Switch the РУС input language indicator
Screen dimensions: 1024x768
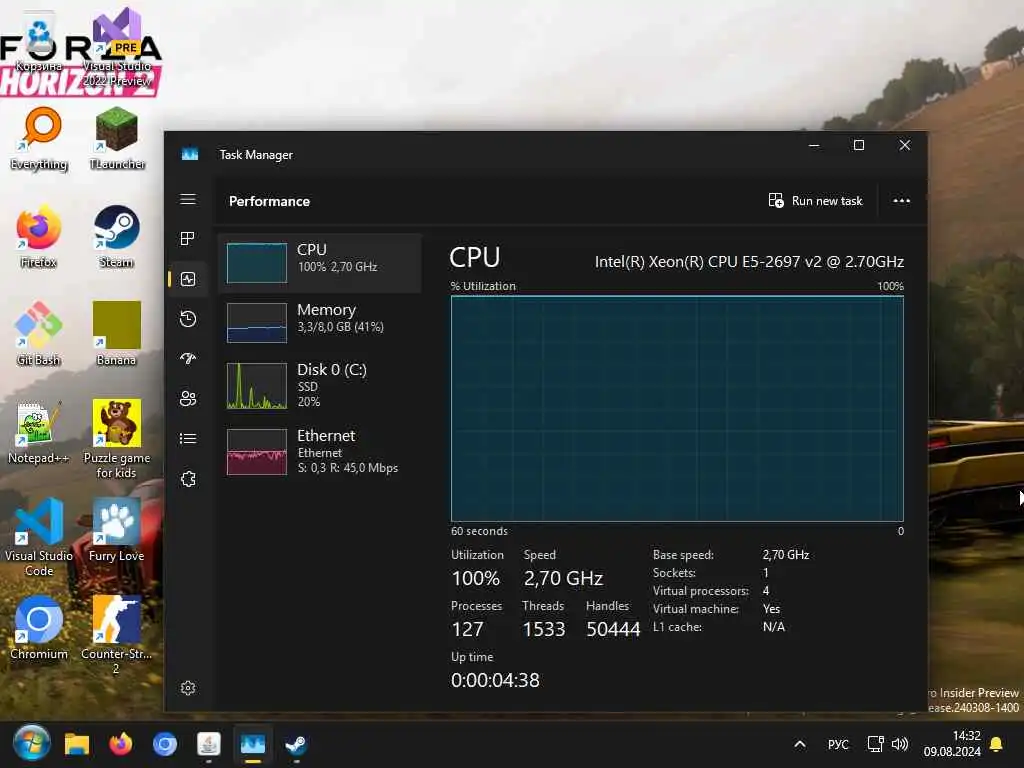tap(838, 744)
